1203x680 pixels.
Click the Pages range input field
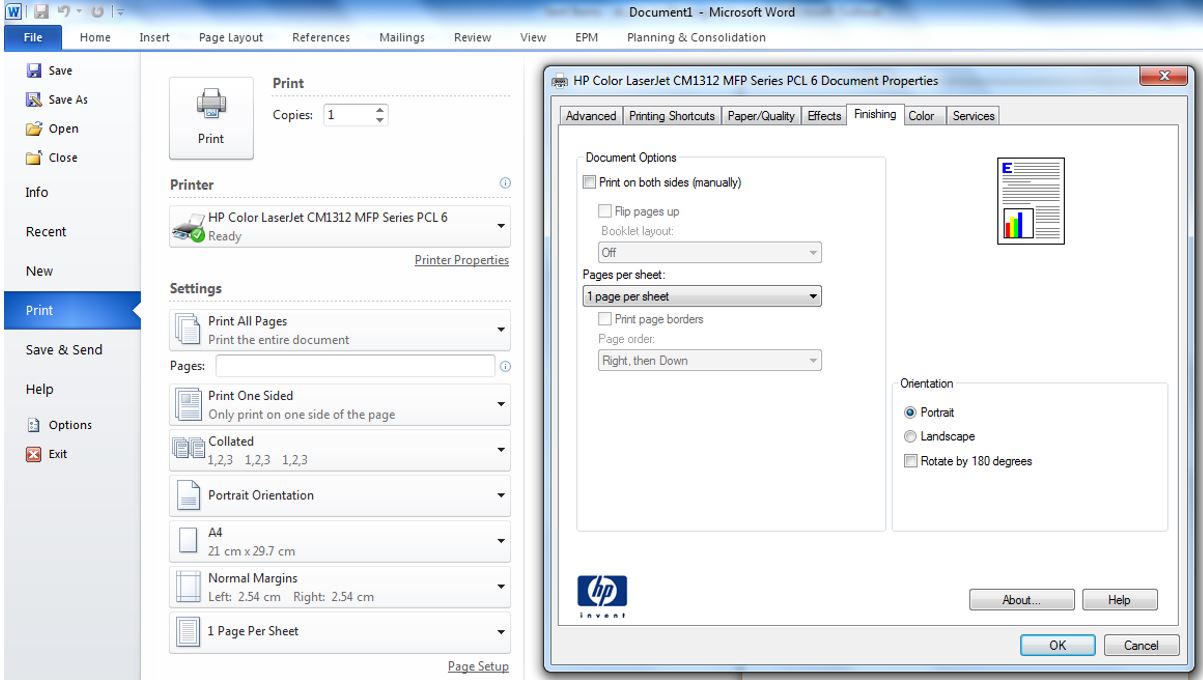(x=355, y=366)
